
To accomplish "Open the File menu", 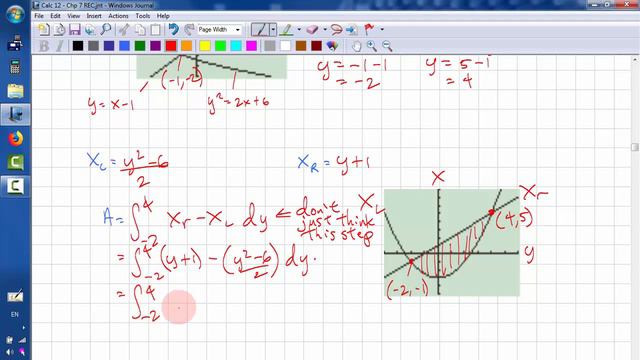I will coord(39,16).
